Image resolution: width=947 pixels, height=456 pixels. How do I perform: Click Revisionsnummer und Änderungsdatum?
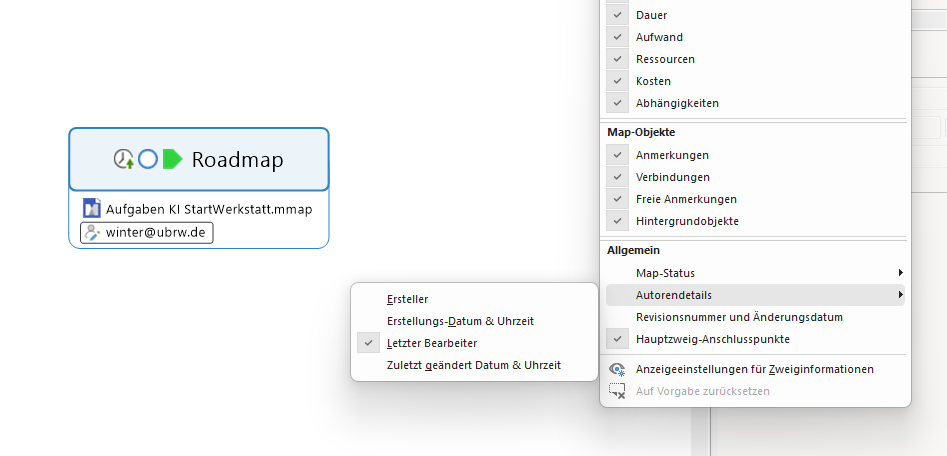pyautogui.click(x=739, y=317)
